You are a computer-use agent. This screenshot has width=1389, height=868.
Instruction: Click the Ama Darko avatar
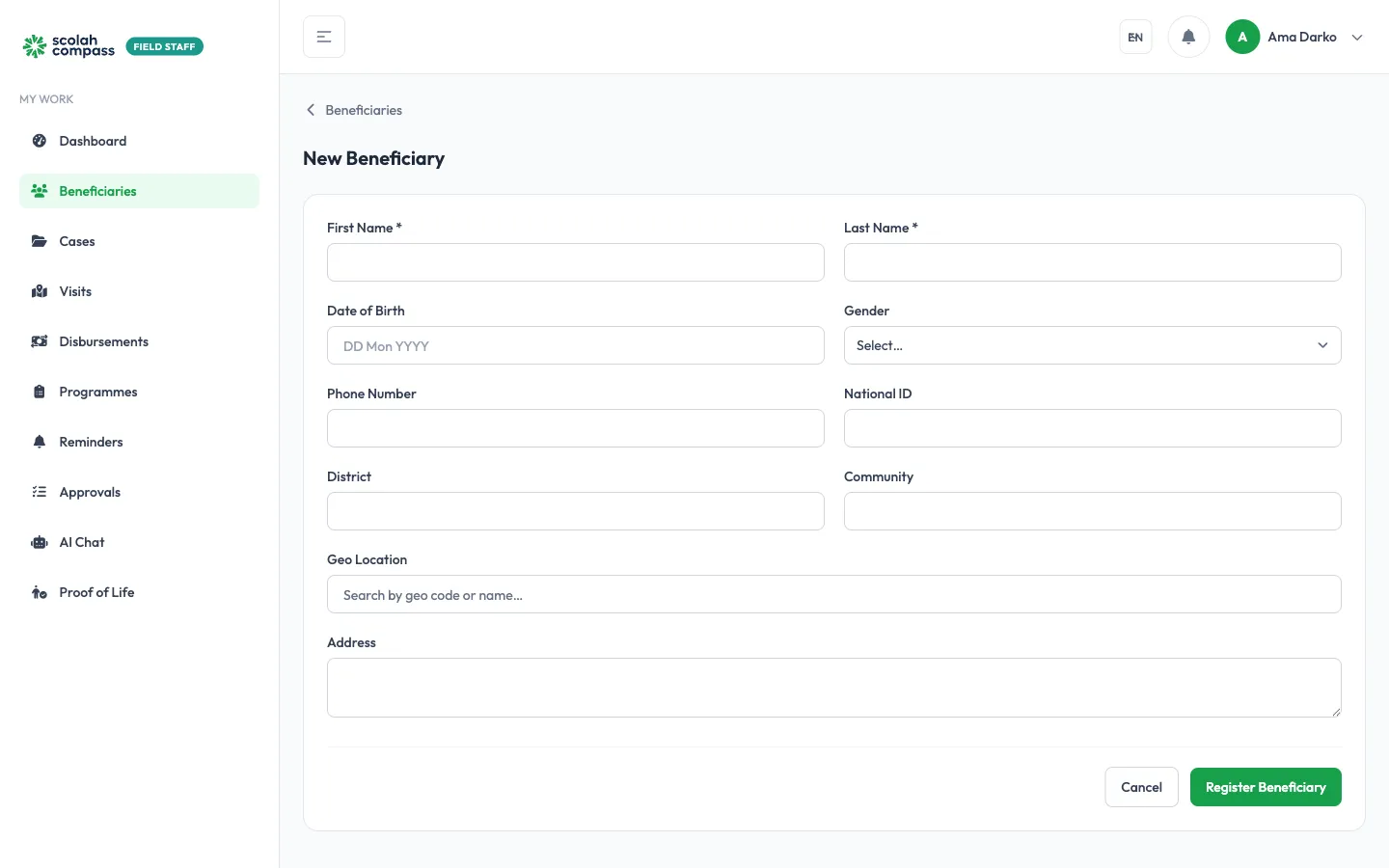(1242, 37)
